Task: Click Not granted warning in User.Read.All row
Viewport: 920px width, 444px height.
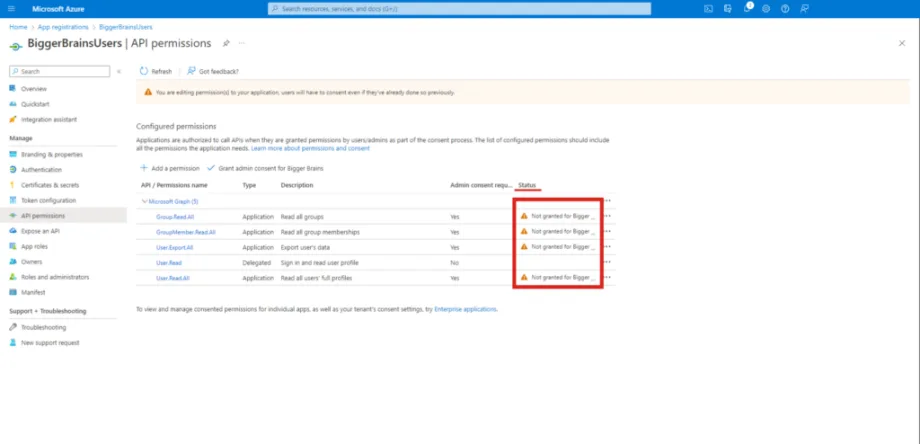Action: 557,277
